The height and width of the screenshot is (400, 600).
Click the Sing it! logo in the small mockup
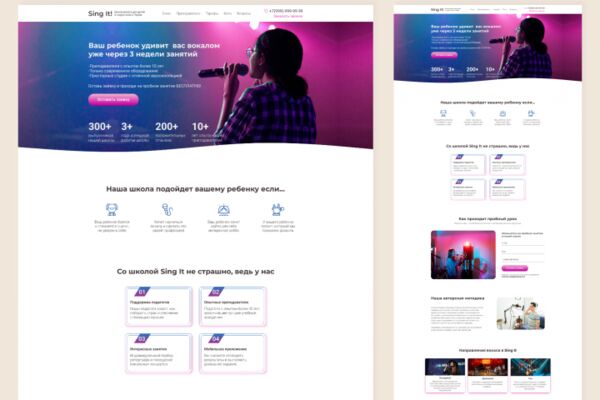point(437,9)
